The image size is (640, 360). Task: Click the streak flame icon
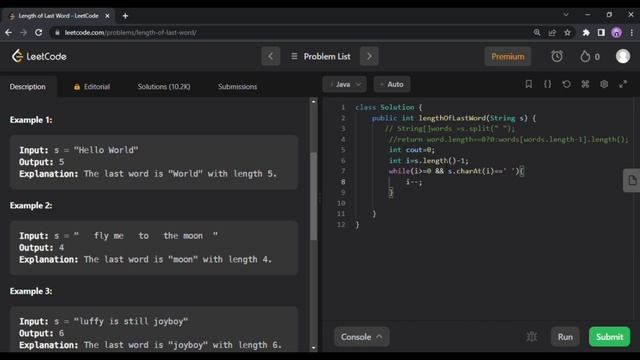click(585, 56)
